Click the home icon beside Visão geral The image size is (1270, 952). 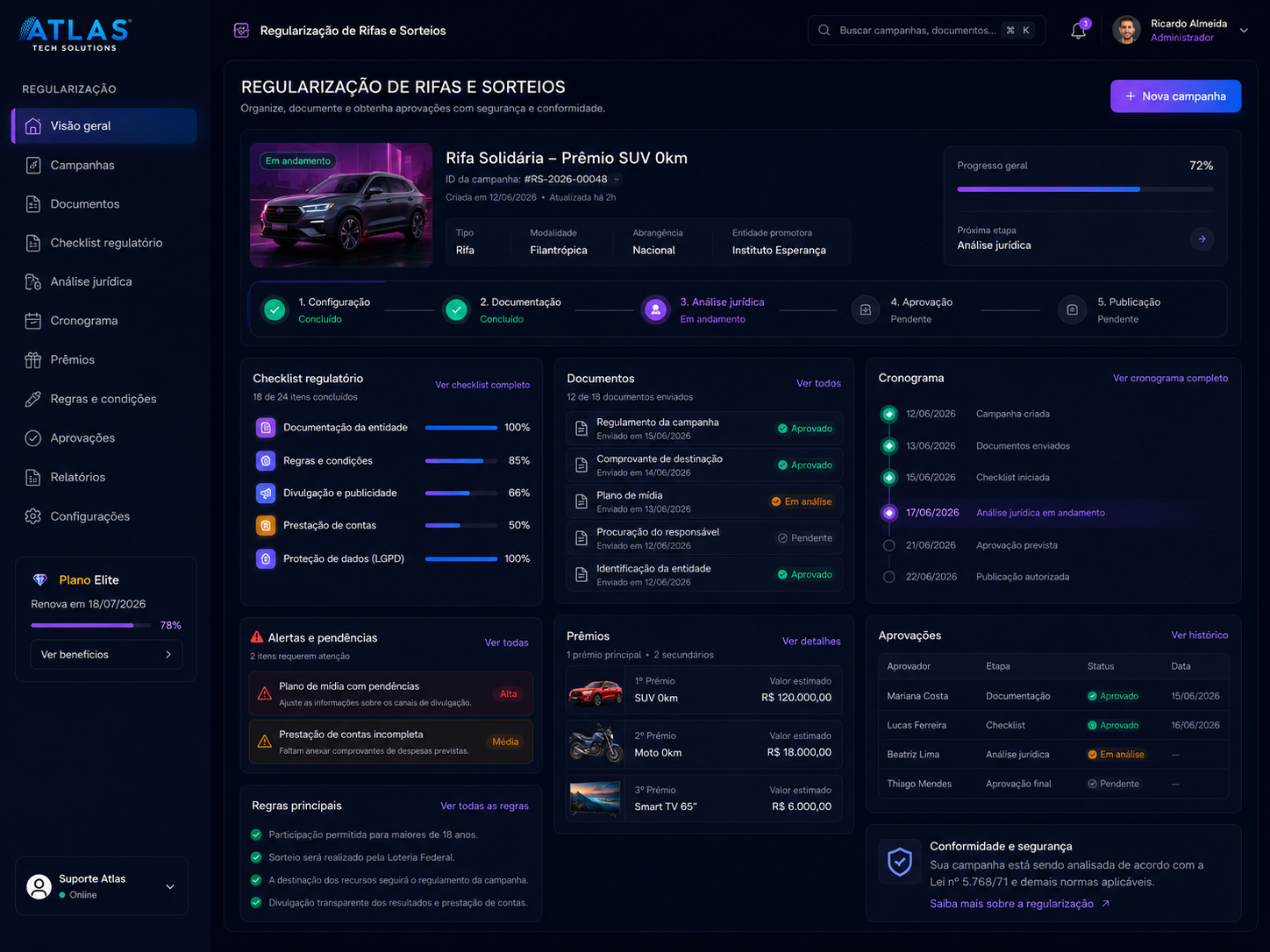point(33,126)
